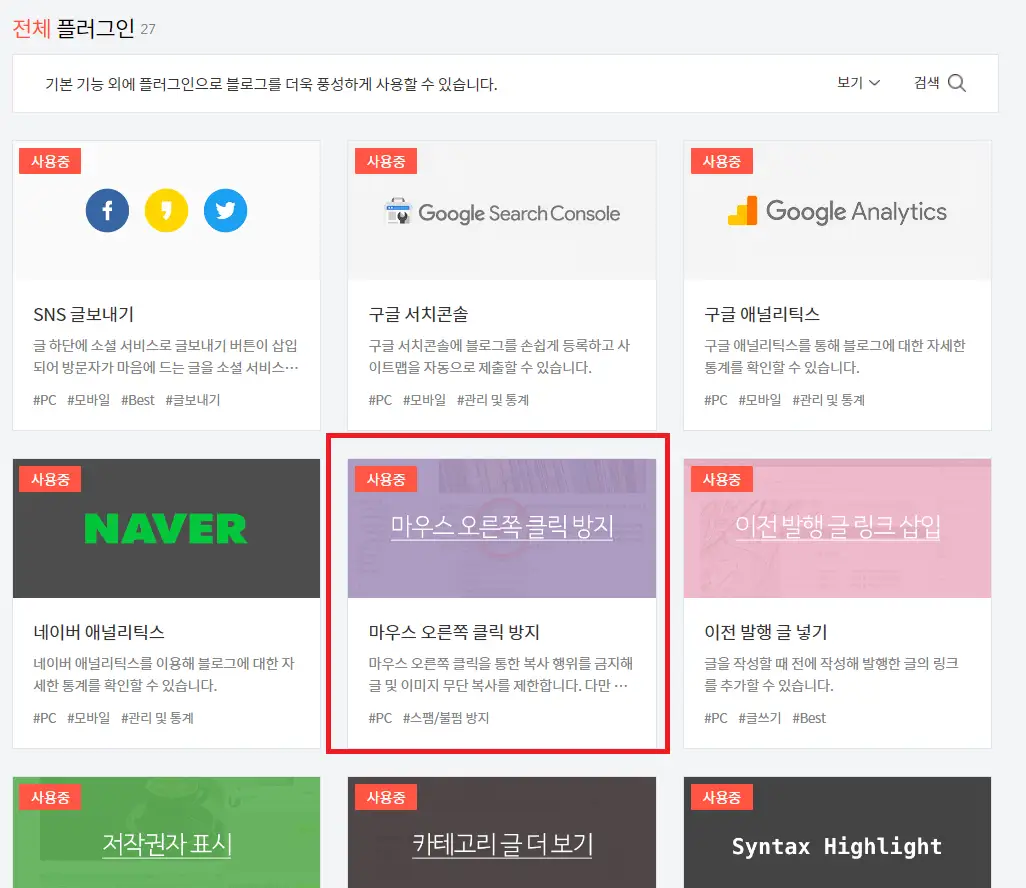Click #PC tag under SNS 글보내기

44,400
